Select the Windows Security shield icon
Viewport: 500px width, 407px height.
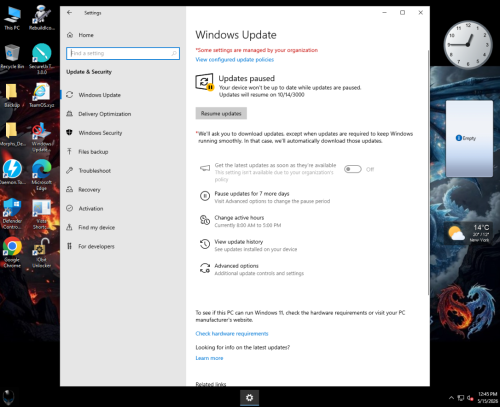click(69, 132)
